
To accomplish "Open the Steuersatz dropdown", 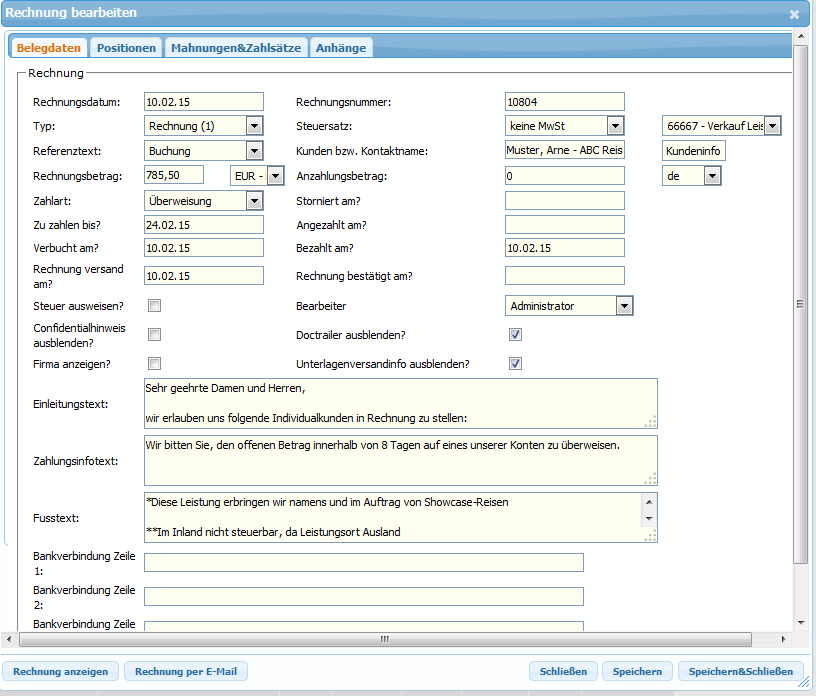I will pyautogui.click(x=615, y=126).
